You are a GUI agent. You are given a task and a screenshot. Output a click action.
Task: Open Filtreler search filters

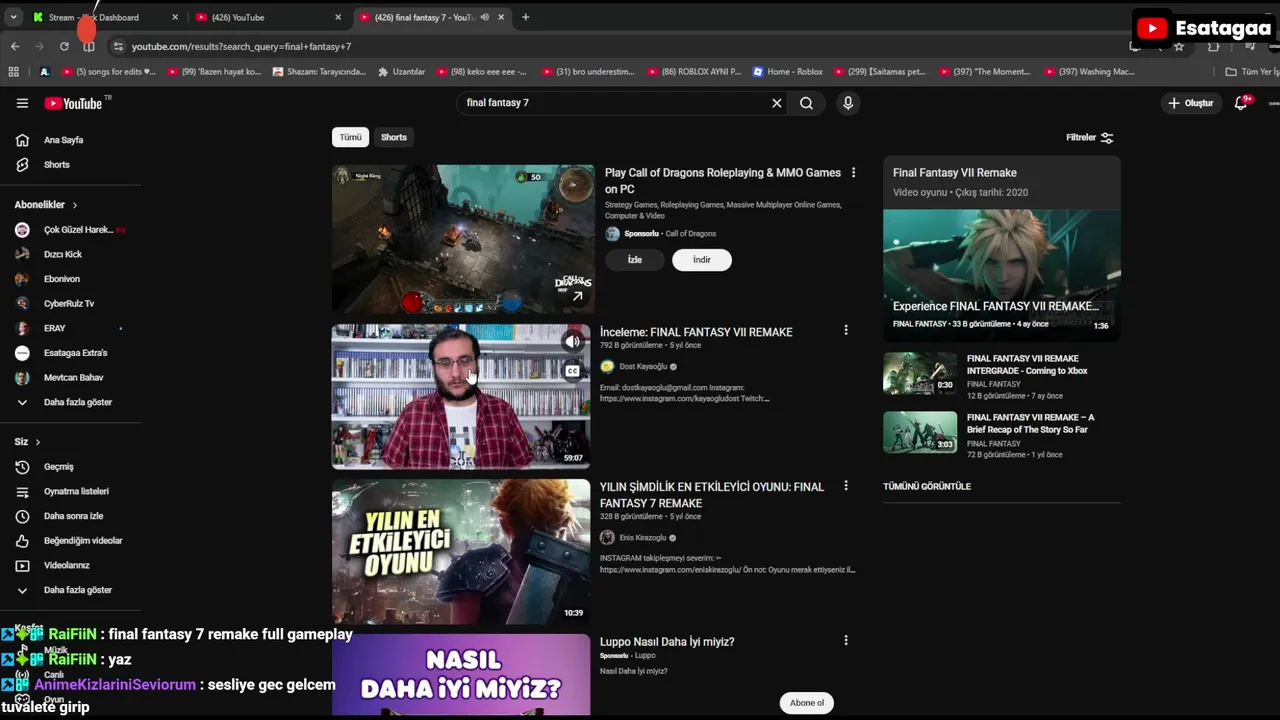1089,137
